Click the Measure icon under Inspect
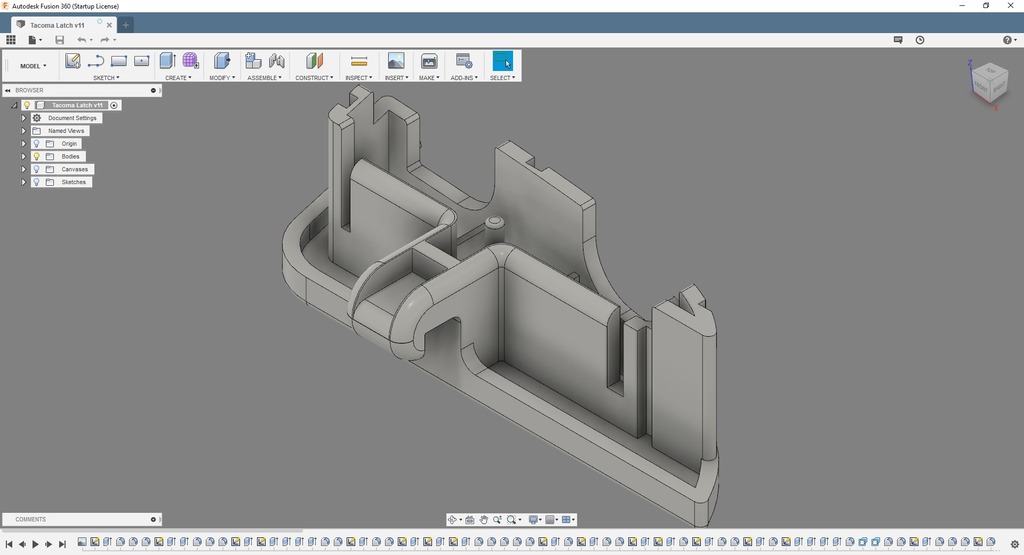 (359, 61)
